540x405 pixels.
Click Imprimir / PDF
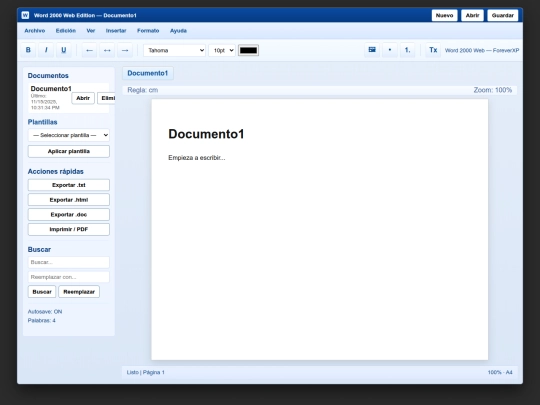point(69,229)
